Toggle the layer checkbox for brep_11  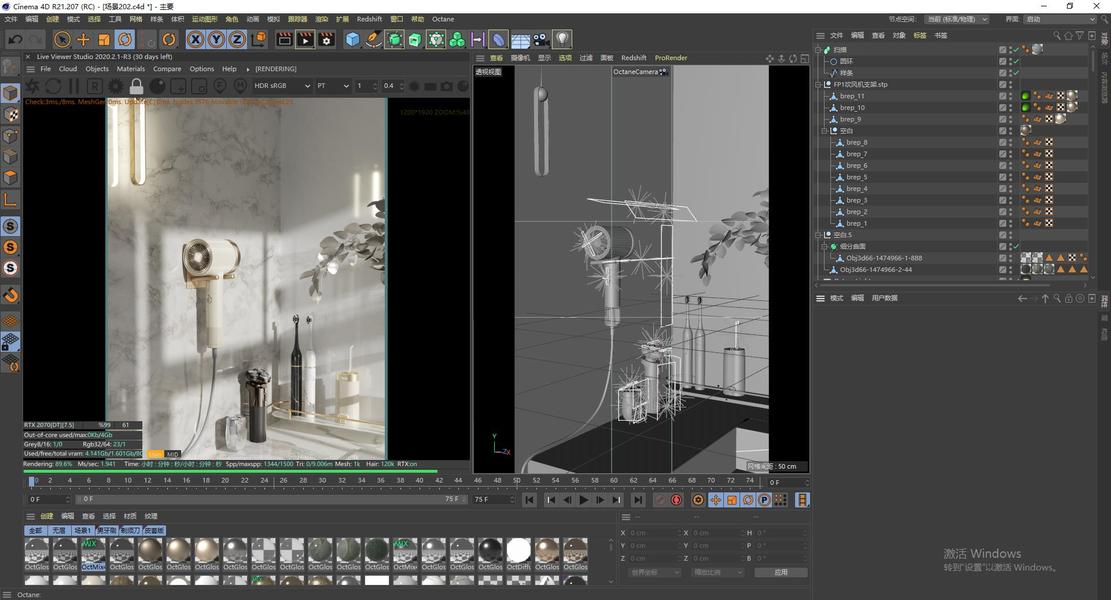coord(1003,96)
